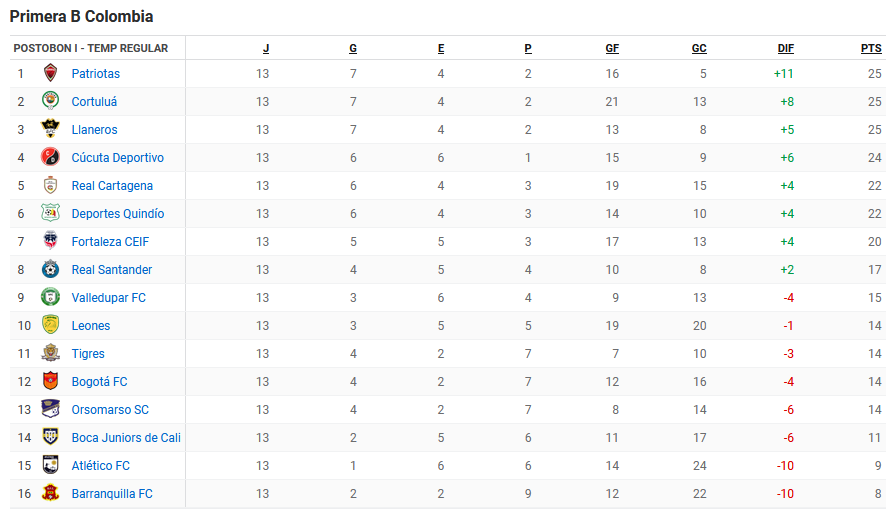Image resolution: width=894 pixels, height=514 pixels.
Task: Click the GF column header
Action: click(612, 48)
